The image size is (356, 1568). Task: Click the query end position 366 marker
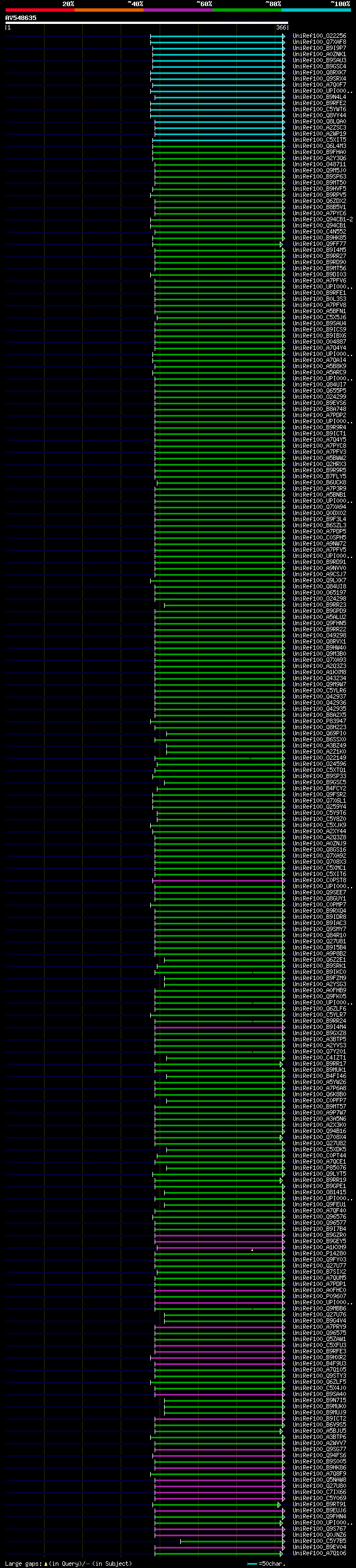pos(281,27)
